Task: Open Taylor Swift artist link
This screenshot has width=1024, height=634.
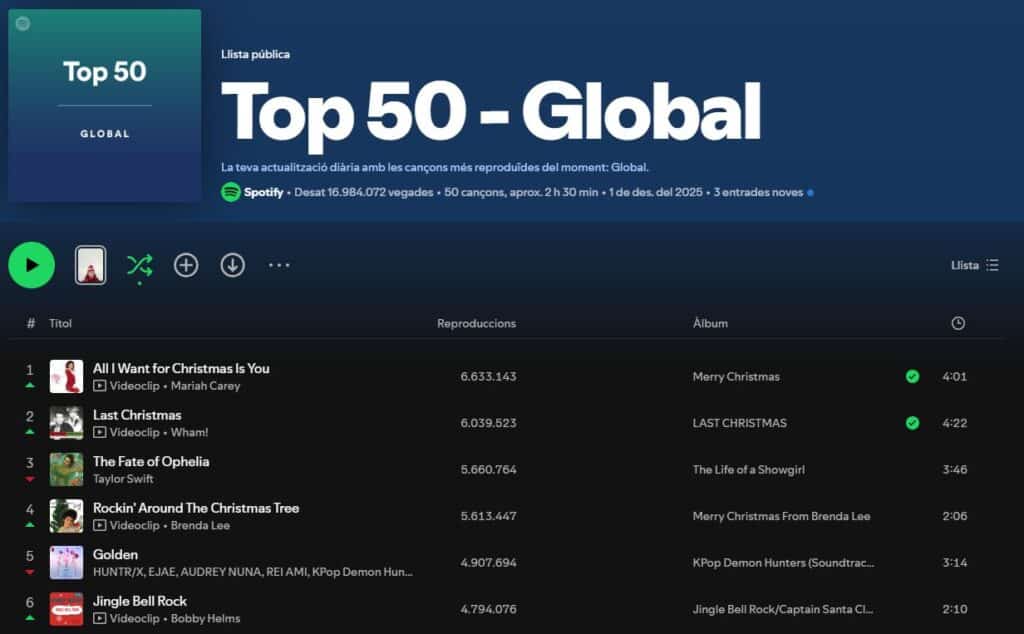Action: click(x=123, y=479)
